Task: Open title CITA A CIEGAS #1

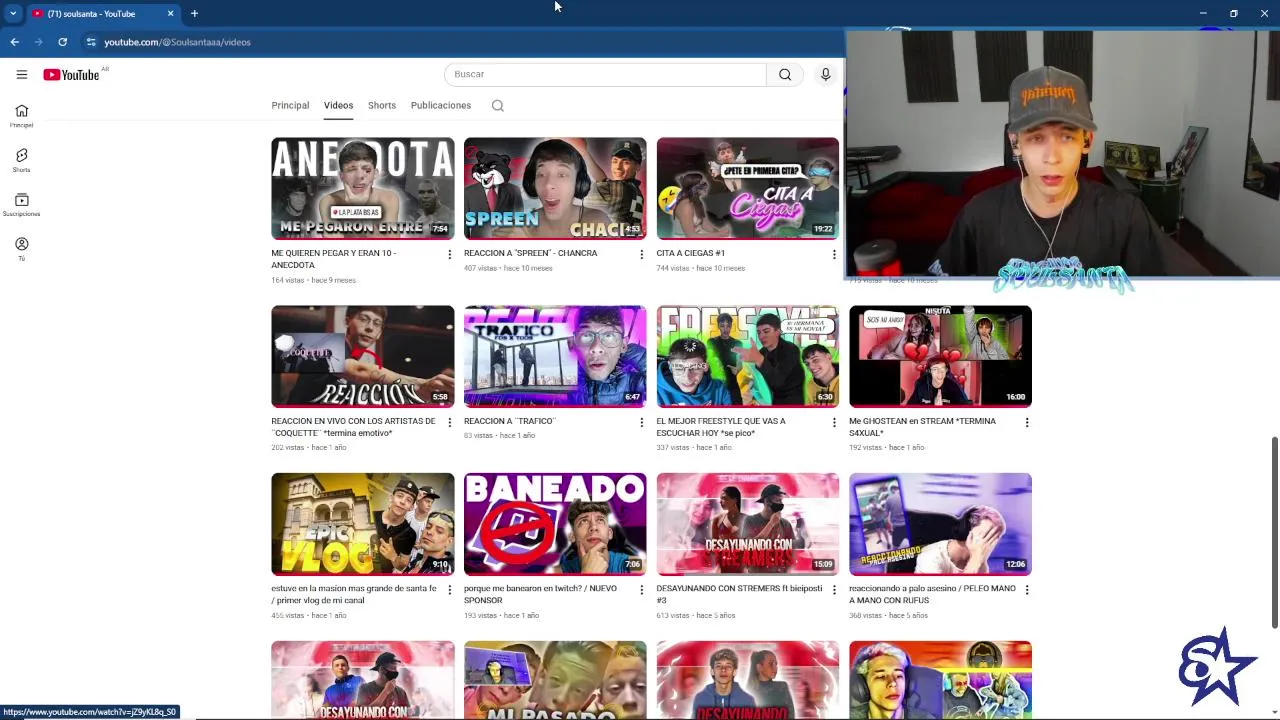Action: [x=690, y=253]
